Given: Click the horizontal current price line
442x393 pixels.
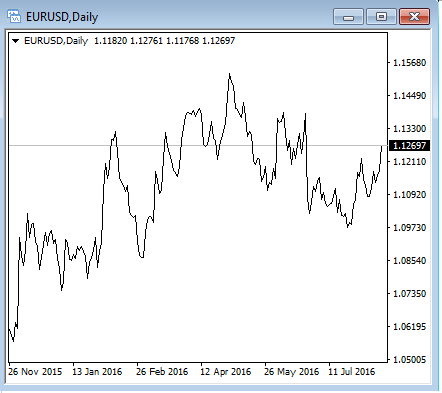Looking at the screenshot, I should (198, 146).
